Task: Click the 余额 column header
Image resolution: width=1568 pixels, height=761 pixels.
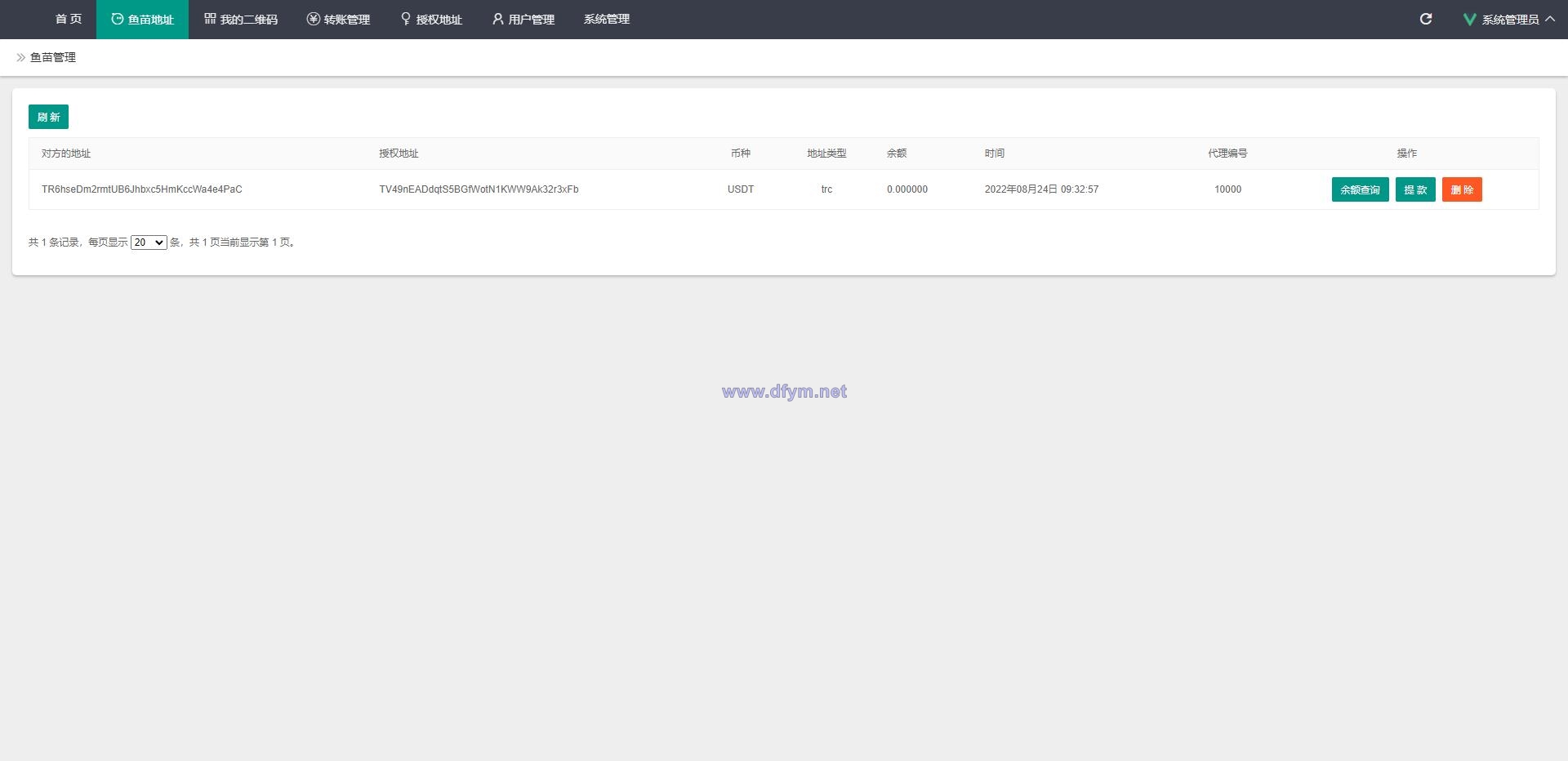Action: tap(897, 154)
